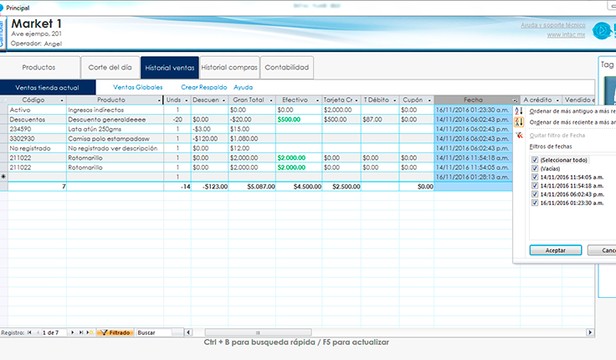Open Ventas Globales link
The width and height of the screenshot is (616, 360).
click(138, 87)
